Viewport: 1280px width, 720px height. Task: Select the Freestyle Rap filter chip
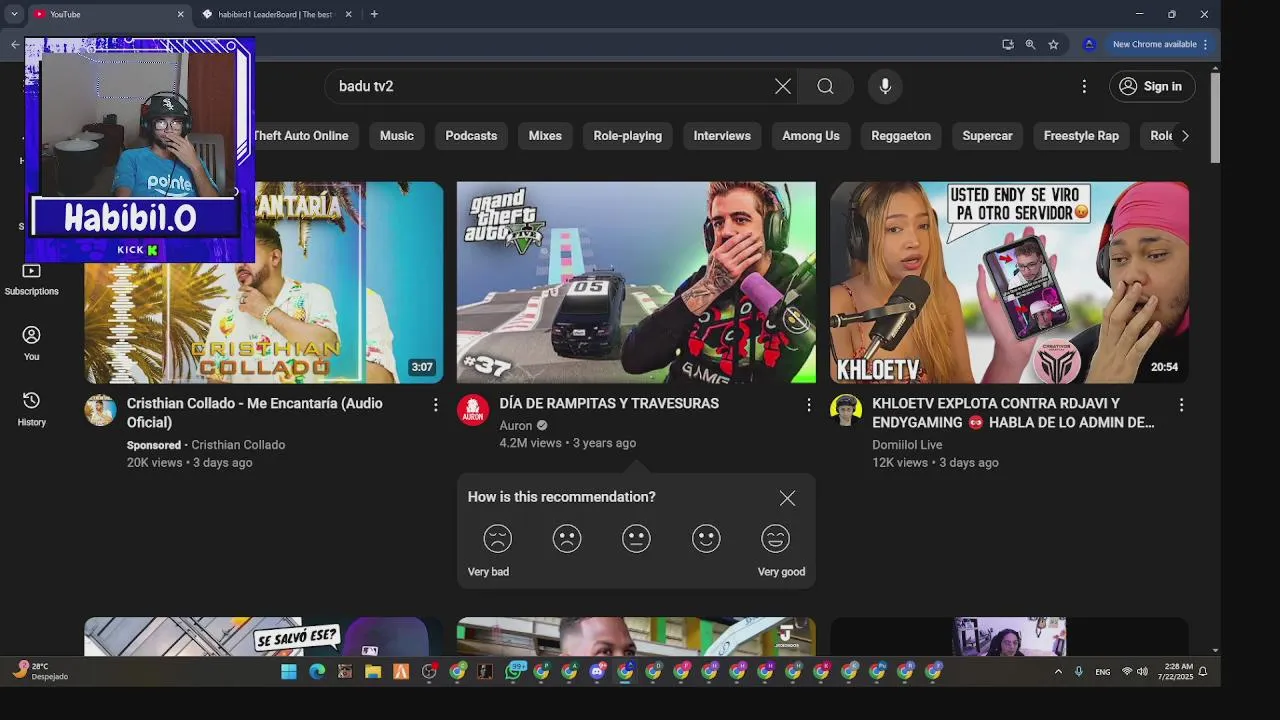(x=1081, y=136)
